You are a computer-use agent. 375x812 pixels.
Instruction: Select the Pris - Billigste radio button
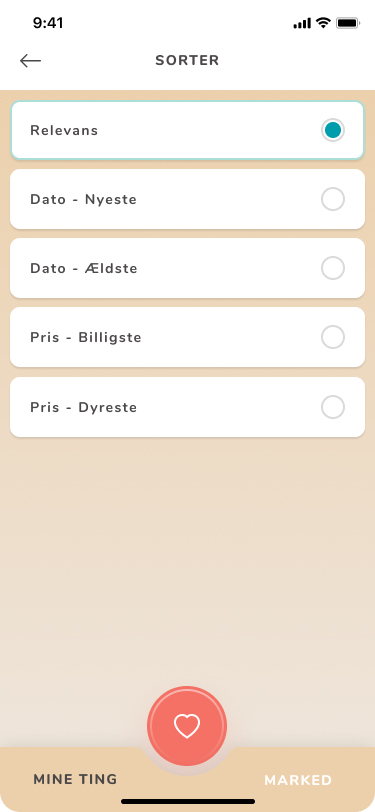[x=333, y=337]
